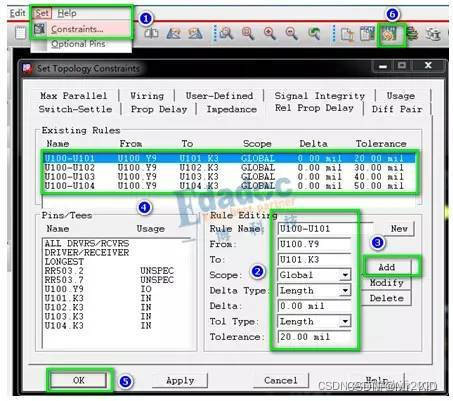The width and height of the screenshot is (453, 401).
Task: Click the zoom fit magnifier icon
Action: point(248,33)
